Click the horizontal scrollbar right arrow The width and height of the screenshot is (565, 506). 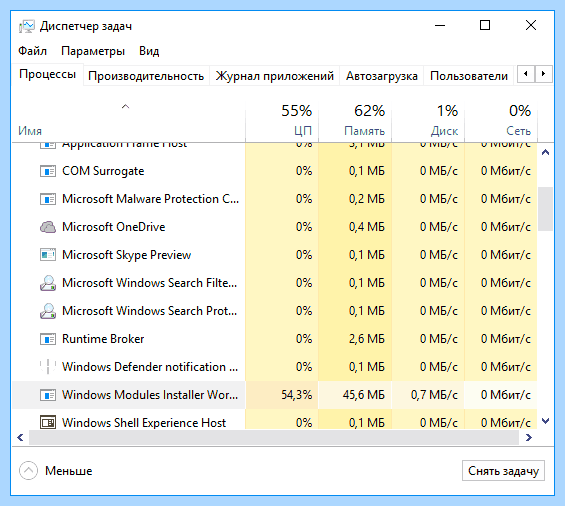[x=529, y=438]
